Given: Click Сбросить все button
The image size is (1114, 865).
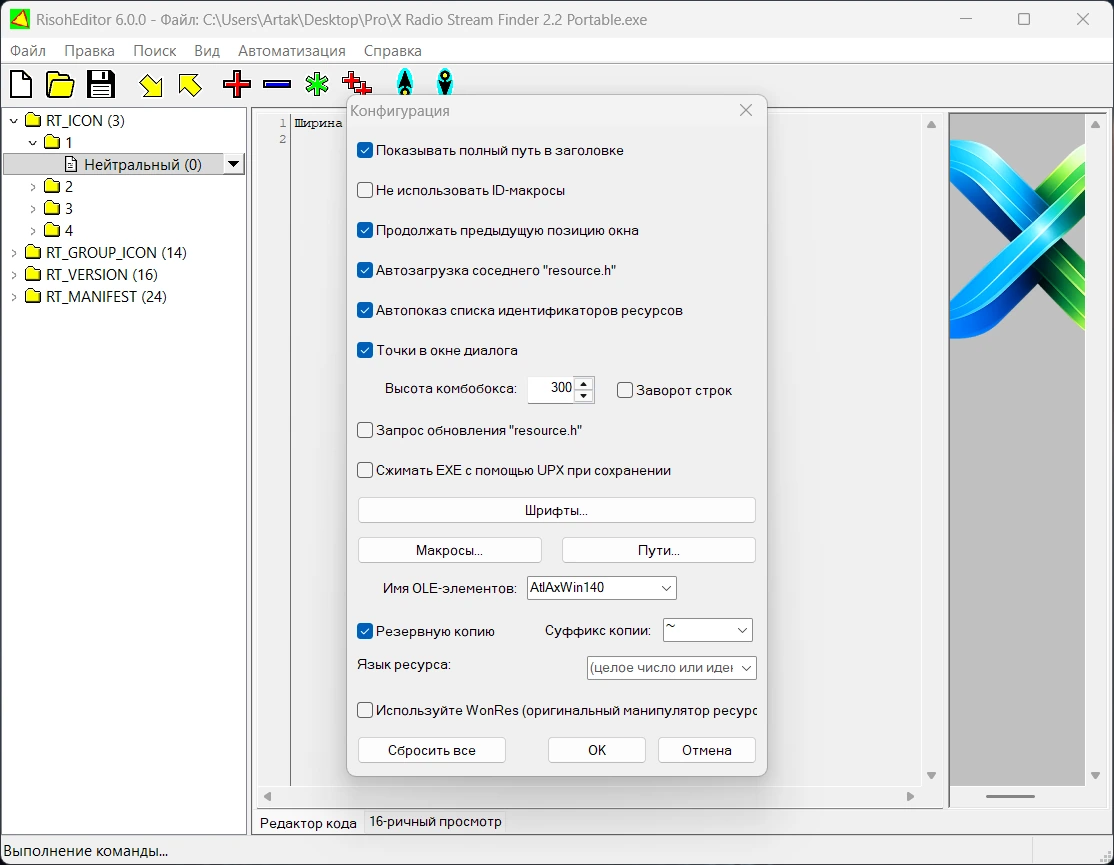Looking at the screenshot, I should click(x=431, y=750).
